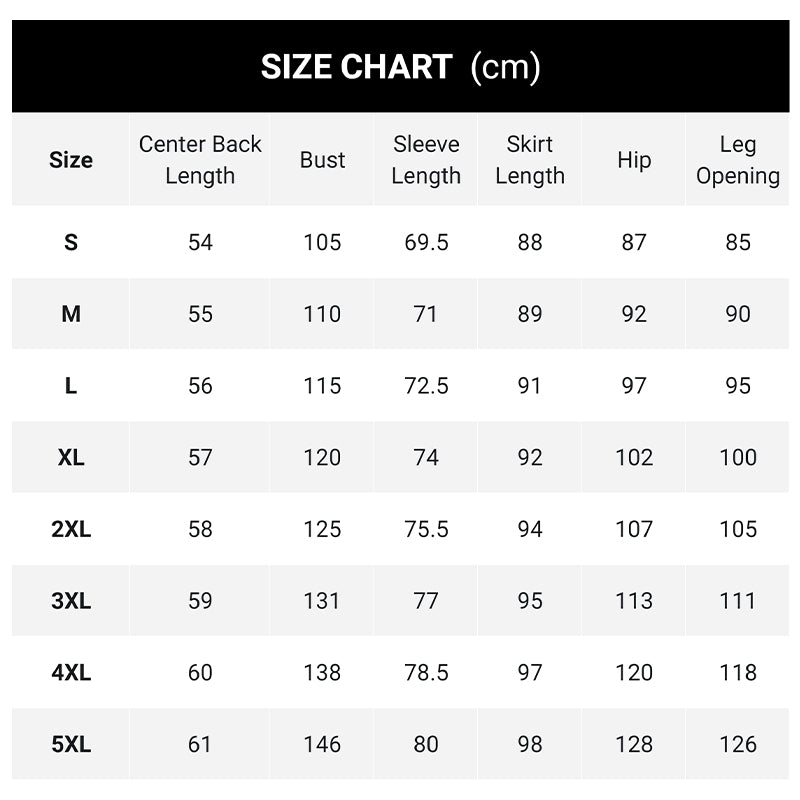Click the Leg Opening column header
The height and width of the screenshot is (800, 800).
coord(738,160)
